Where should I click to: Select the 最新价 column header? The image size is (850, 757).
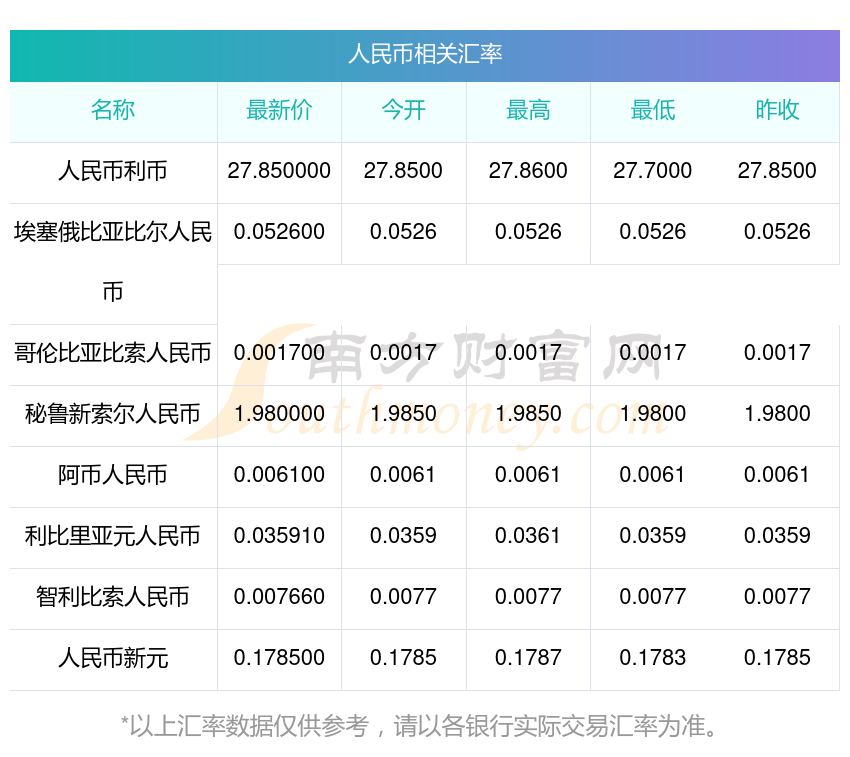279,110
